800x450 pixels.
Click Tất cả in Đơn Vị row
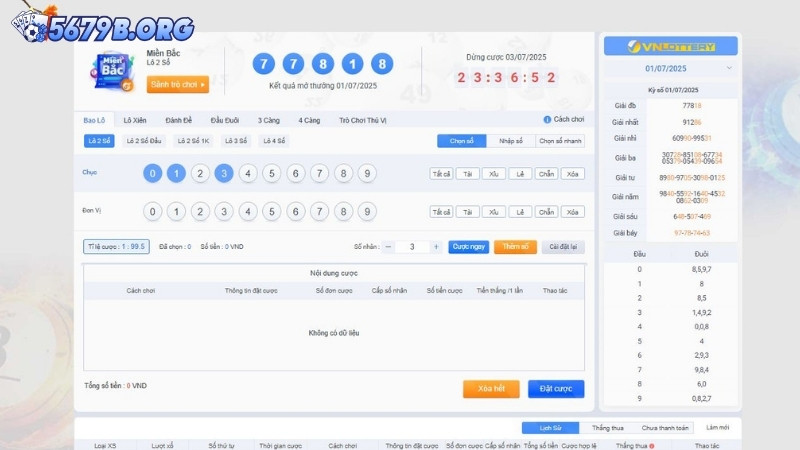point(441,212)
